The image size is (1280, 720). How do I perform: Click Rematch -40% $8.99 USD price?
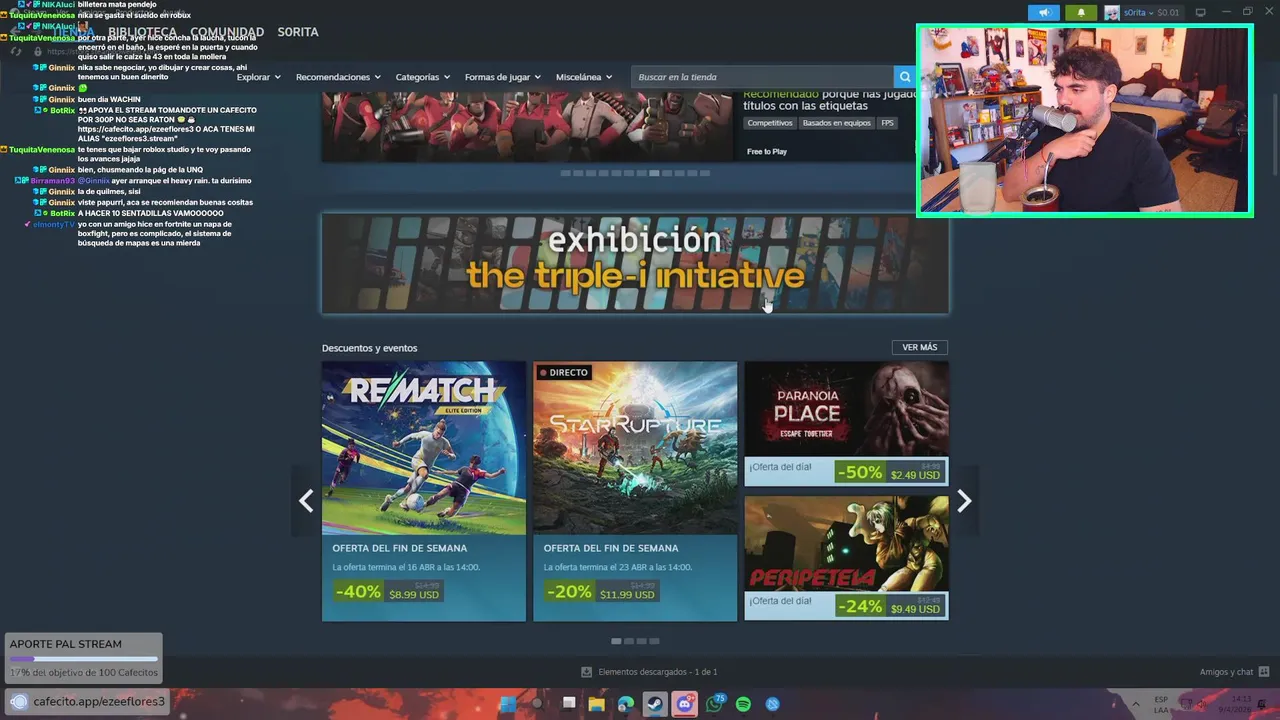(388, 592)
